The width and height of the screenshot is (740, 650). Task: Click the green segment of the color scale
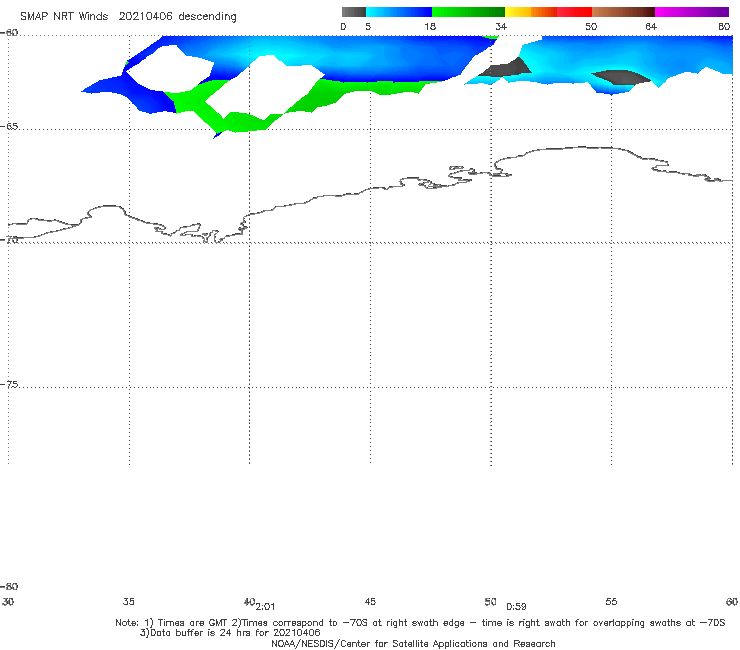[468, 12]
